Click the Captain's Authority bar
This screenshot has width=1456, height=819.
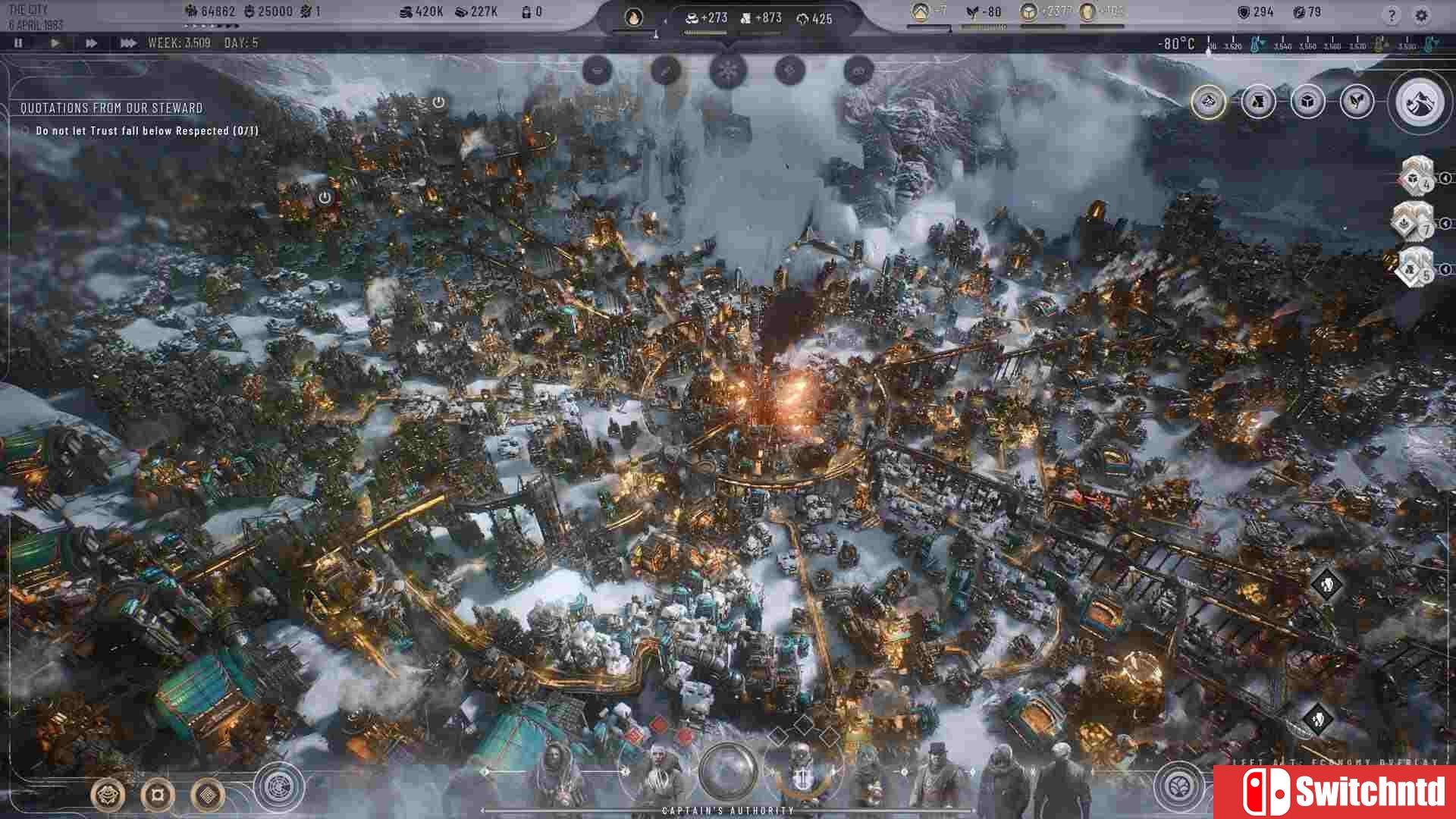pos(728,811)
